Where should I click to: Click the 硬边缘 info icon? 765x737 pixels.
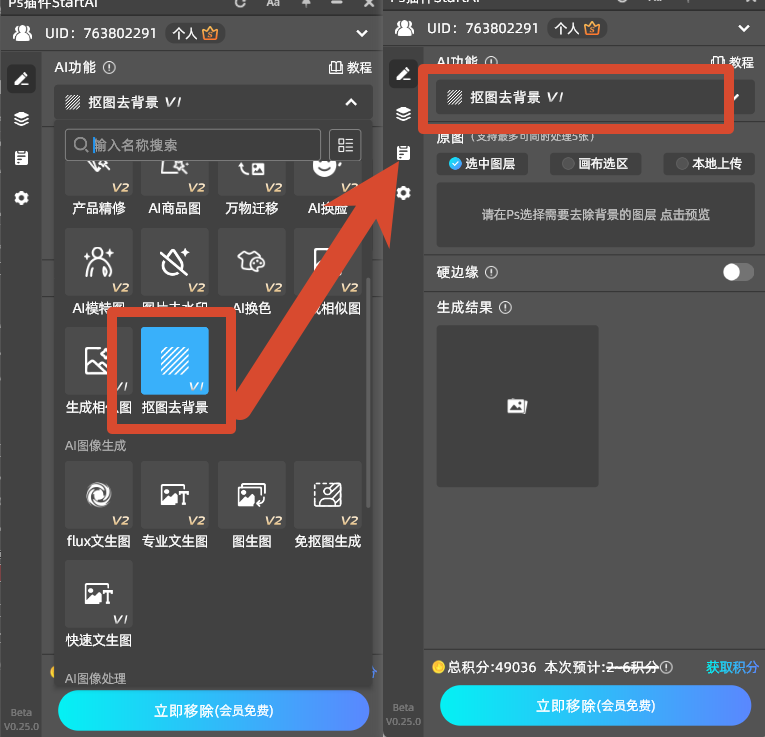click(x=491, y=272)
